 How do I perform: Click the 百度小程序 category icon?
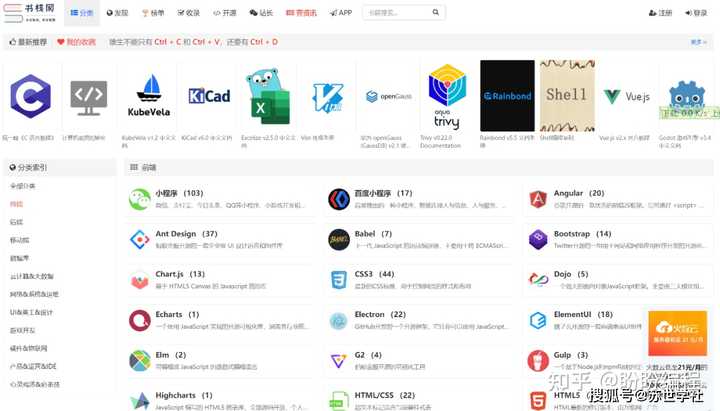(x=339, y=199)
